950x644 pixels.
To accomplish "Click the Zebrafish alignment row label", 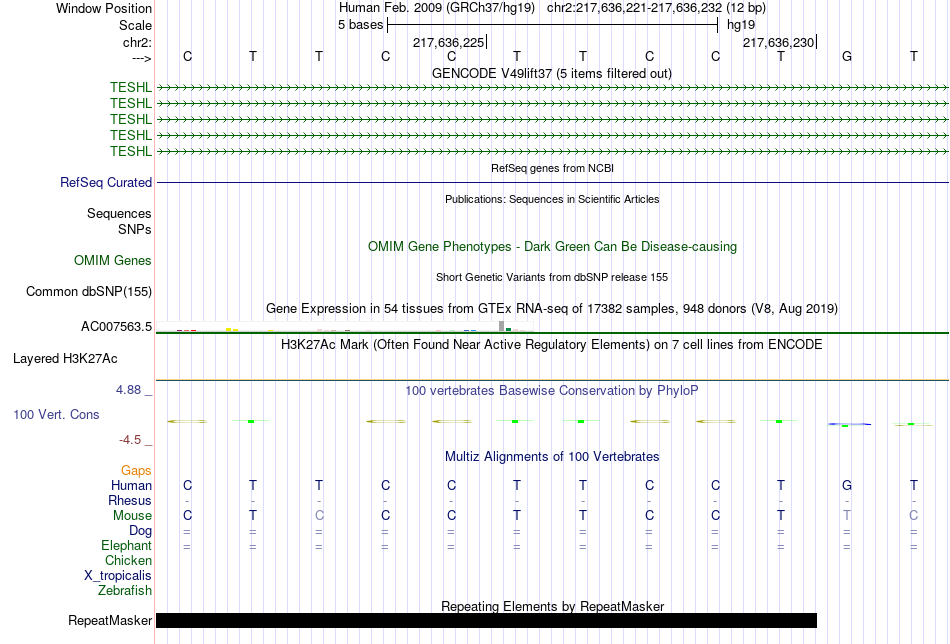I will (125, 590).
